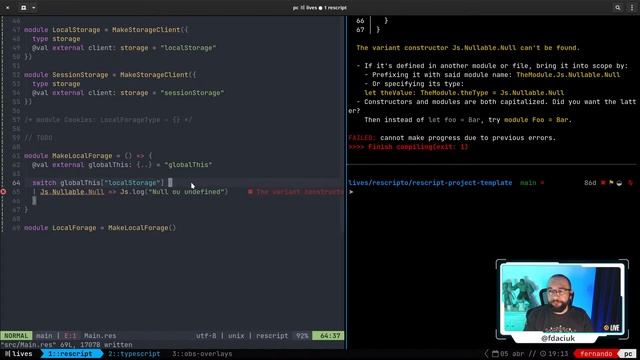Click the 'globalThis' external declaration line
Viewport: 640px width, 360px height.
click(x=122, y=164)
